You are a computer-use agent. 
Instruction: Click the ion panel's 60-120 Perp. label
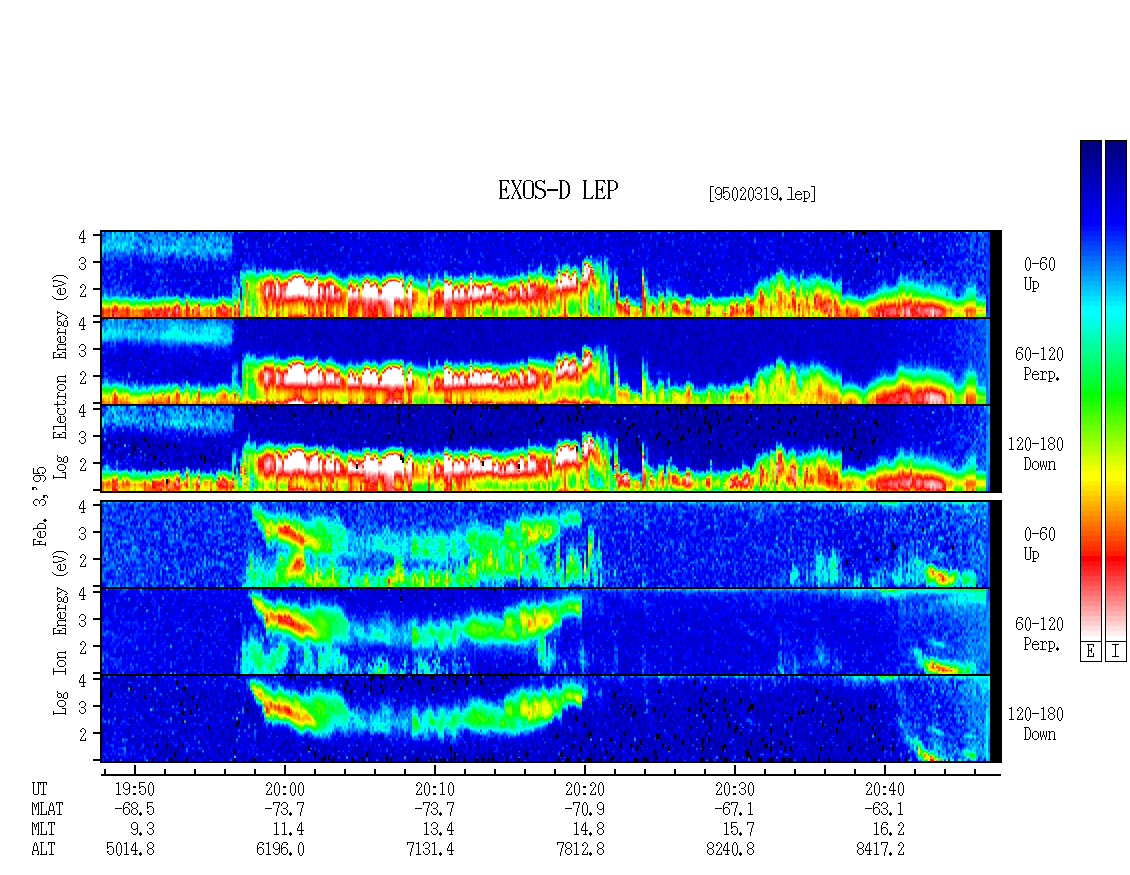(1039, 634)
